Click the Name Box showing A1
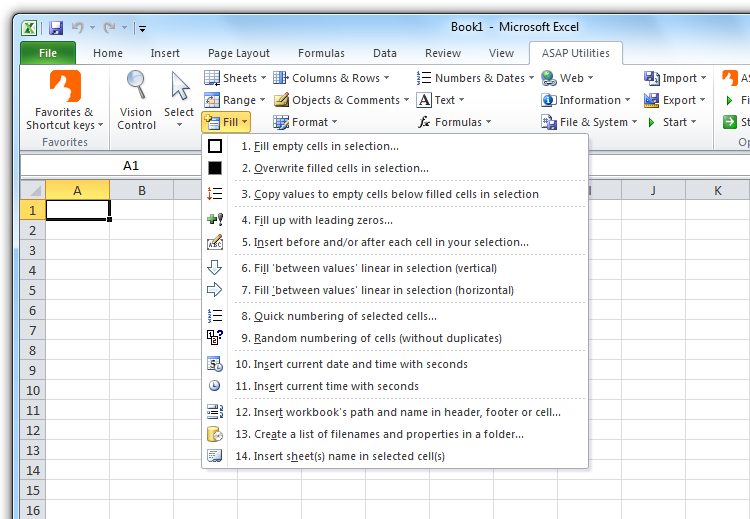 coord(111,166)
